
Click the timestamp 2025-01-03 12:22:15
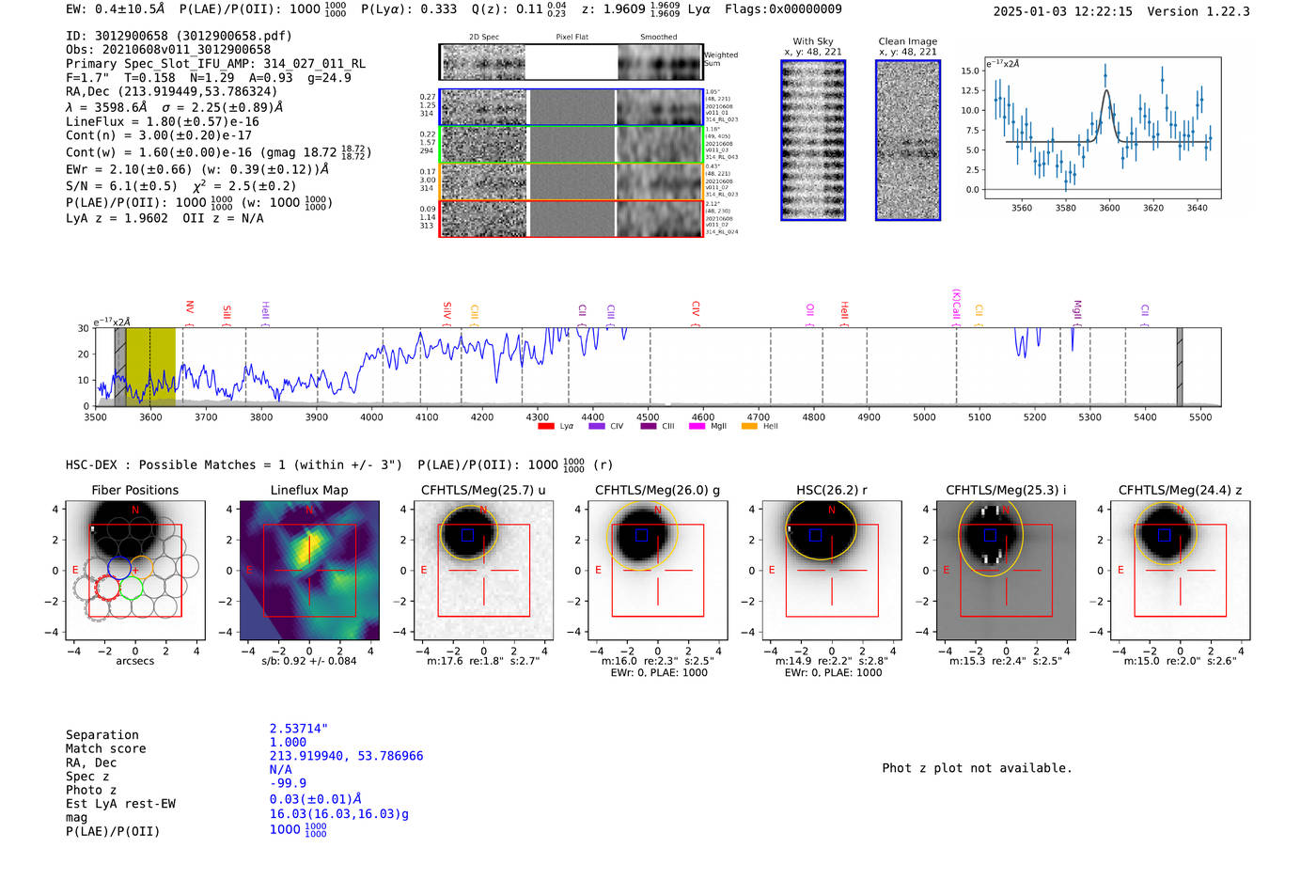[1063, 11]
